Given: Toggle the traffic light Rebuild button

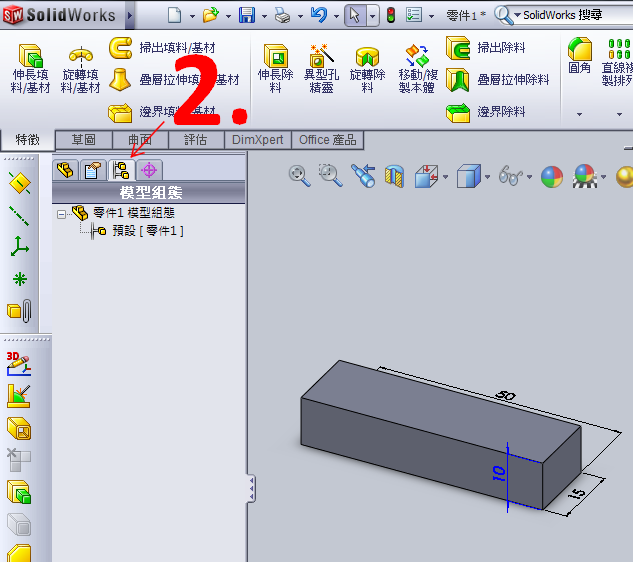Looking at the screenshot, I should click(391, 16).
